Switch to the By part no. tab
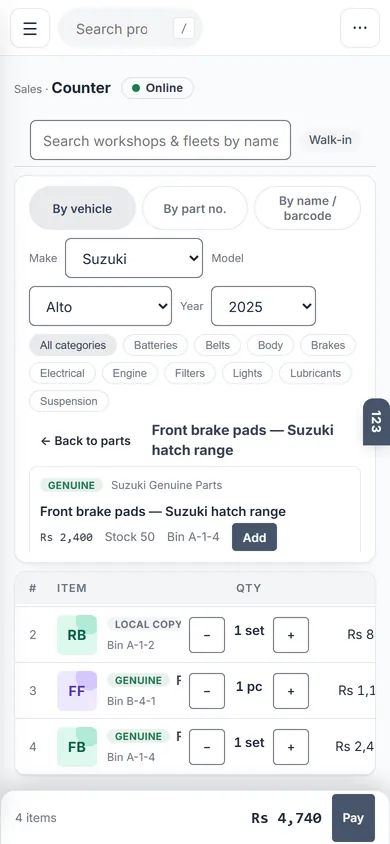This screenshot has width=390, height=844. point(195,208)
